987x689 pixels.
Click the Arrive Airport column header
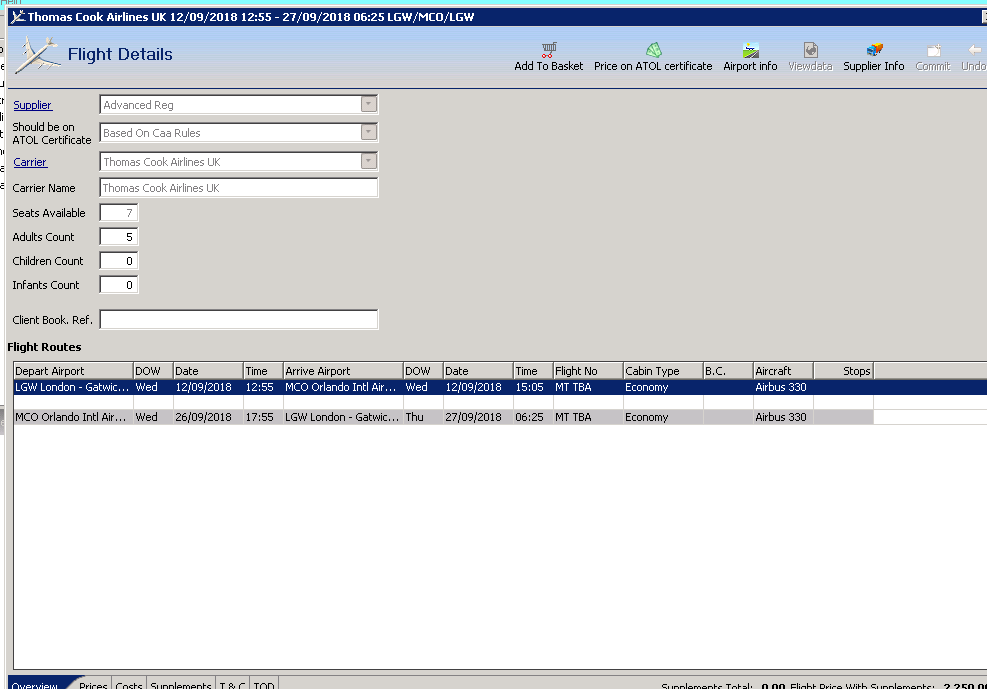[x=343, y=371]
